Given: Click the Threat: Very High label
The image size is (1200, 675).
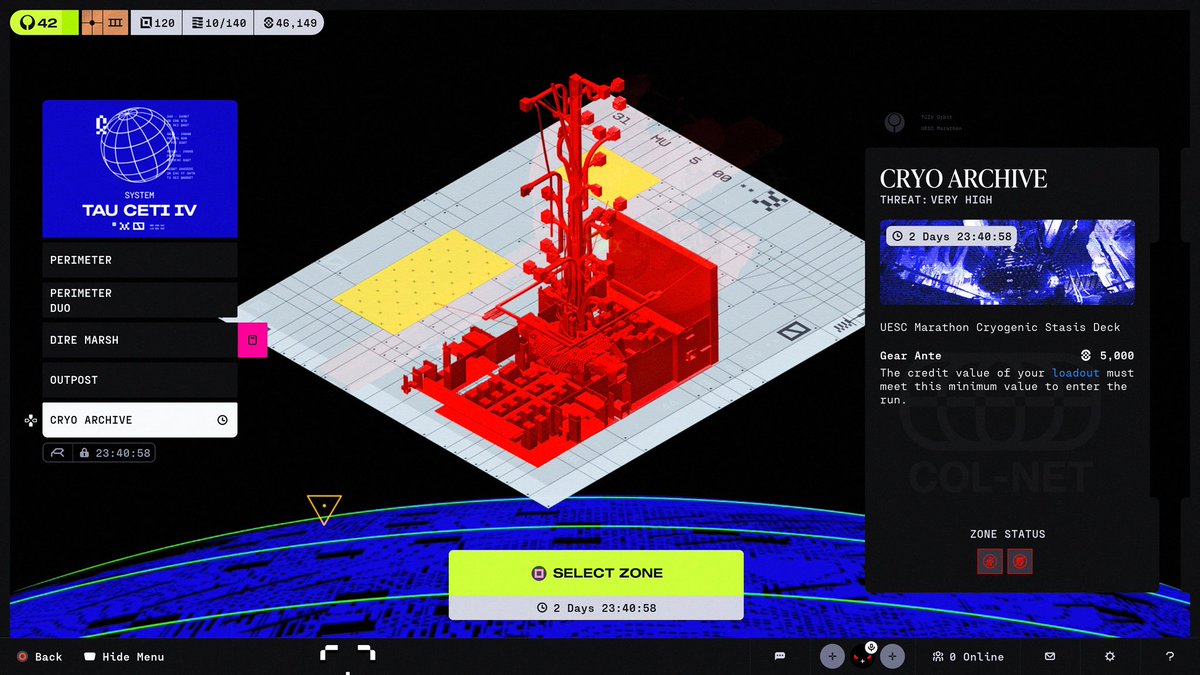Looking at the screenshot, I should click(x=936, y=200).
